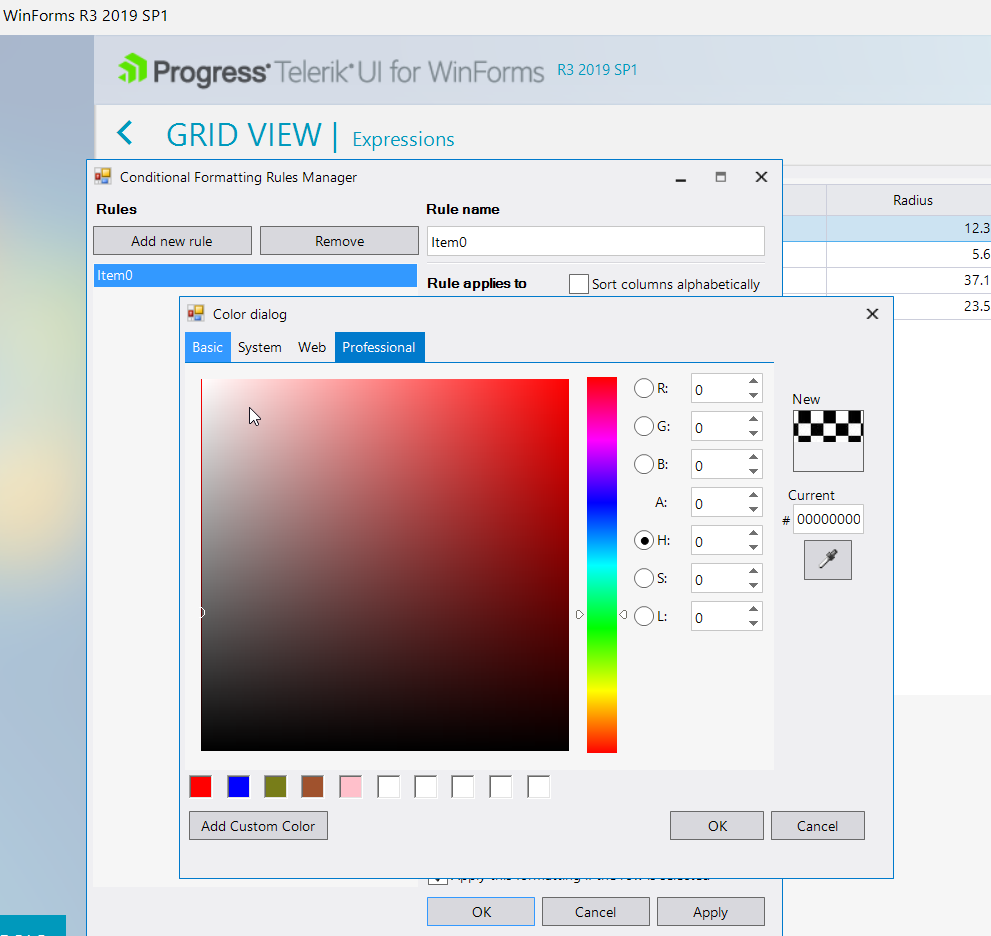This screenshot has height=936, width=991.
Task: Close the Color dialog window
Action: tap(872, 314)
